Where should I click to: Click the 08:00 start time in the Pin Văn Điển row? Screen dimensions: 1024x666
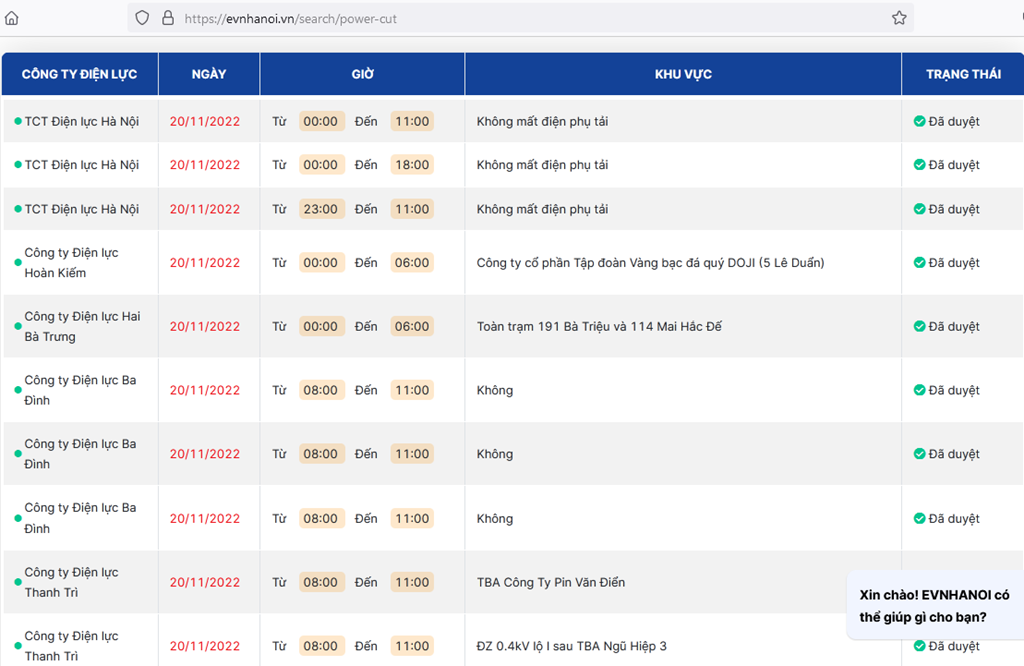321,582
